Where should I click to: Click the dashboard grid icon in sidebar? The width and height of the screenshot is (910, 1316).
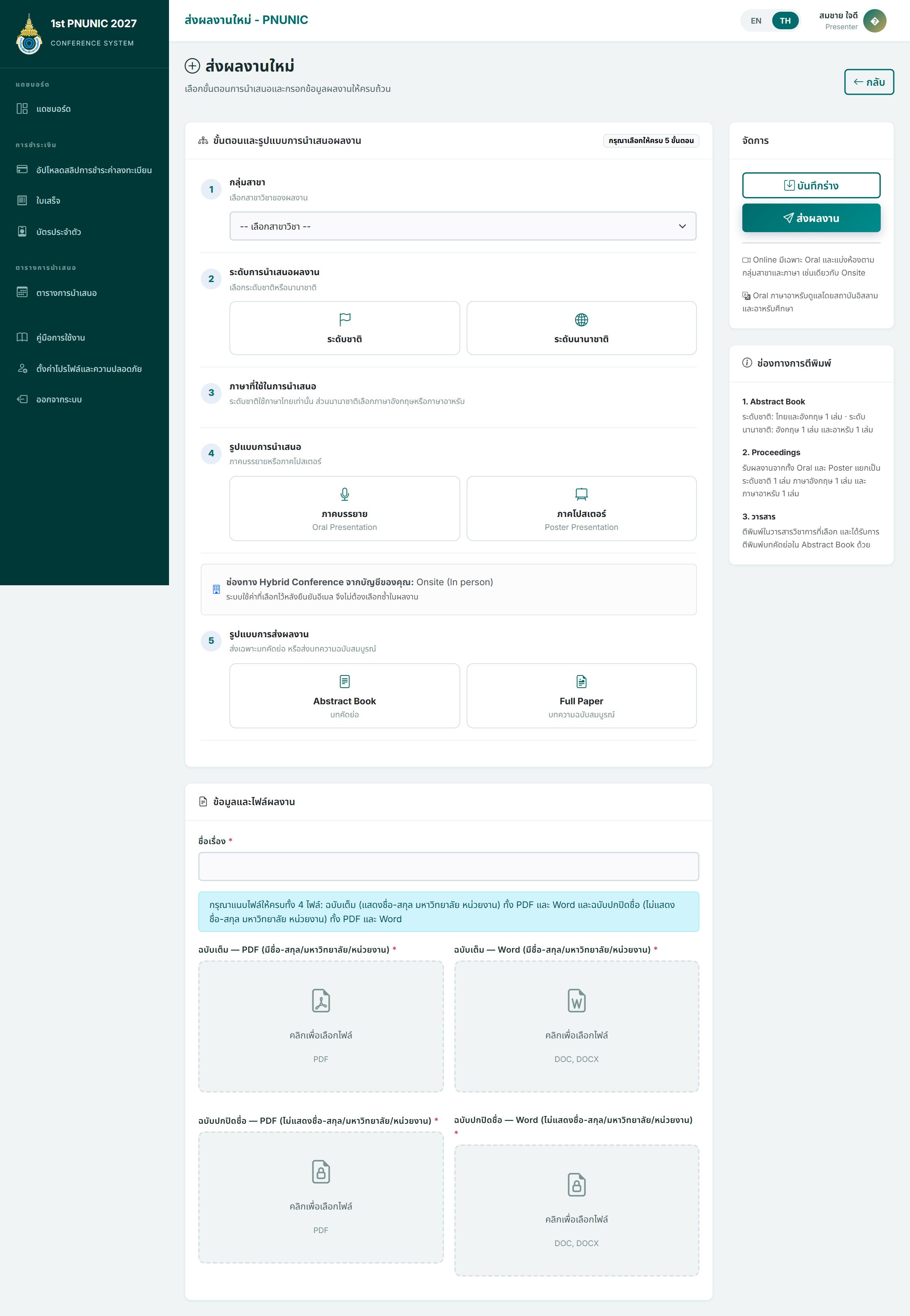[22, 109]
